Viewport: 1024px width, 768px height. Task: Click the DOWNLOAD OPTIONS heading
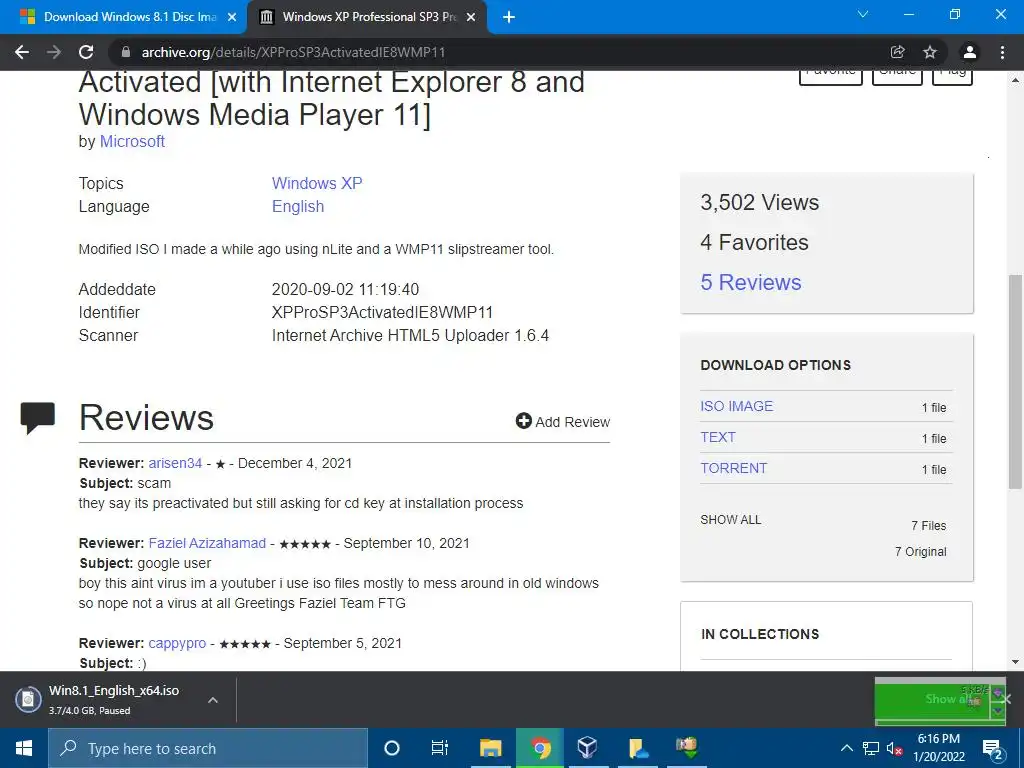coord(776,365)
